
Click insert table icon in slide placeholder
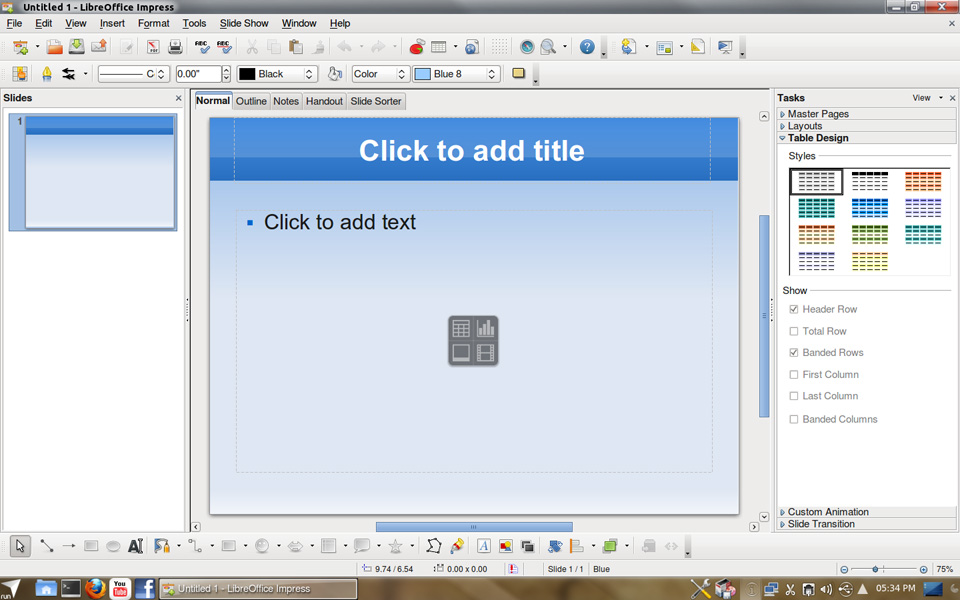(x=461, y=329)
